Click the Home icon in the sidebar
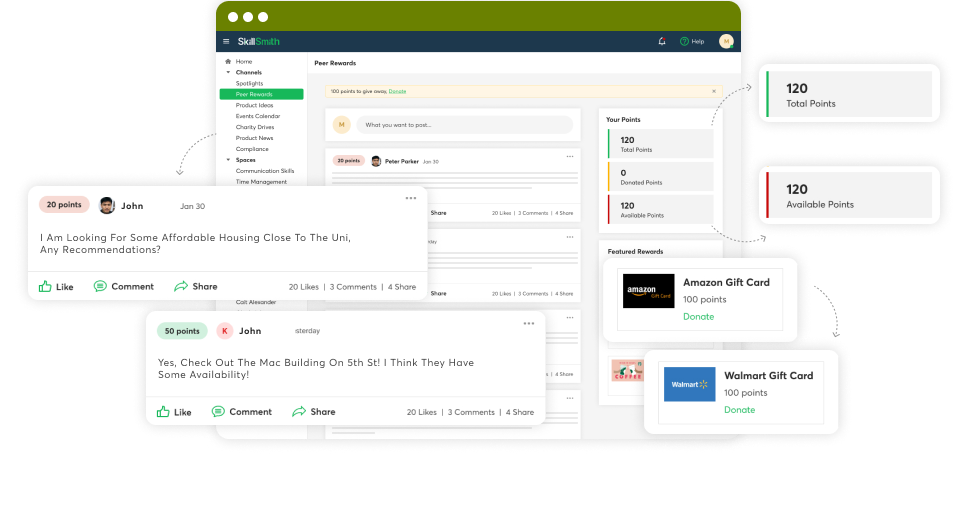 tap(228, 62)
